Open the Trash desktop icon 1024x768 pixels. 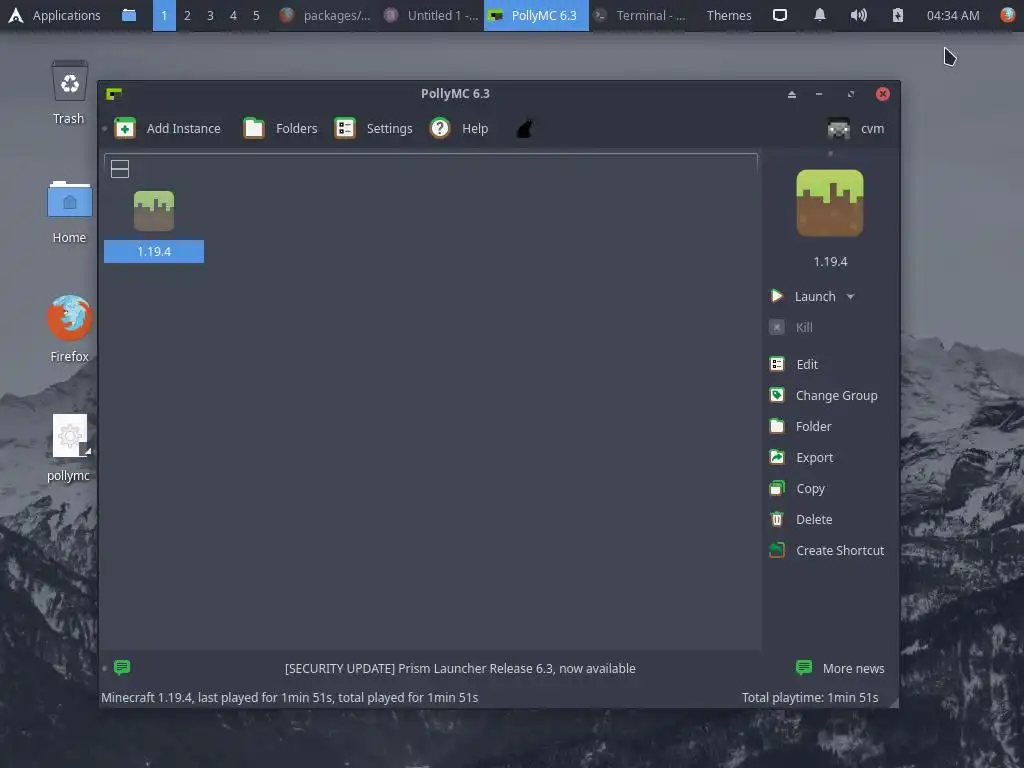69,93
